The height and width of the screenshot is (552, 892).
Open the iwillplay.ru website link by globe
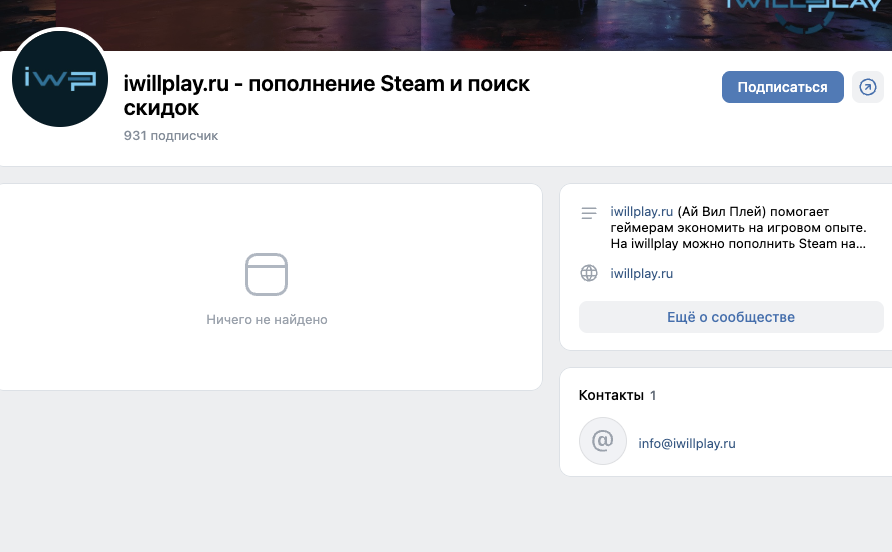641,274
